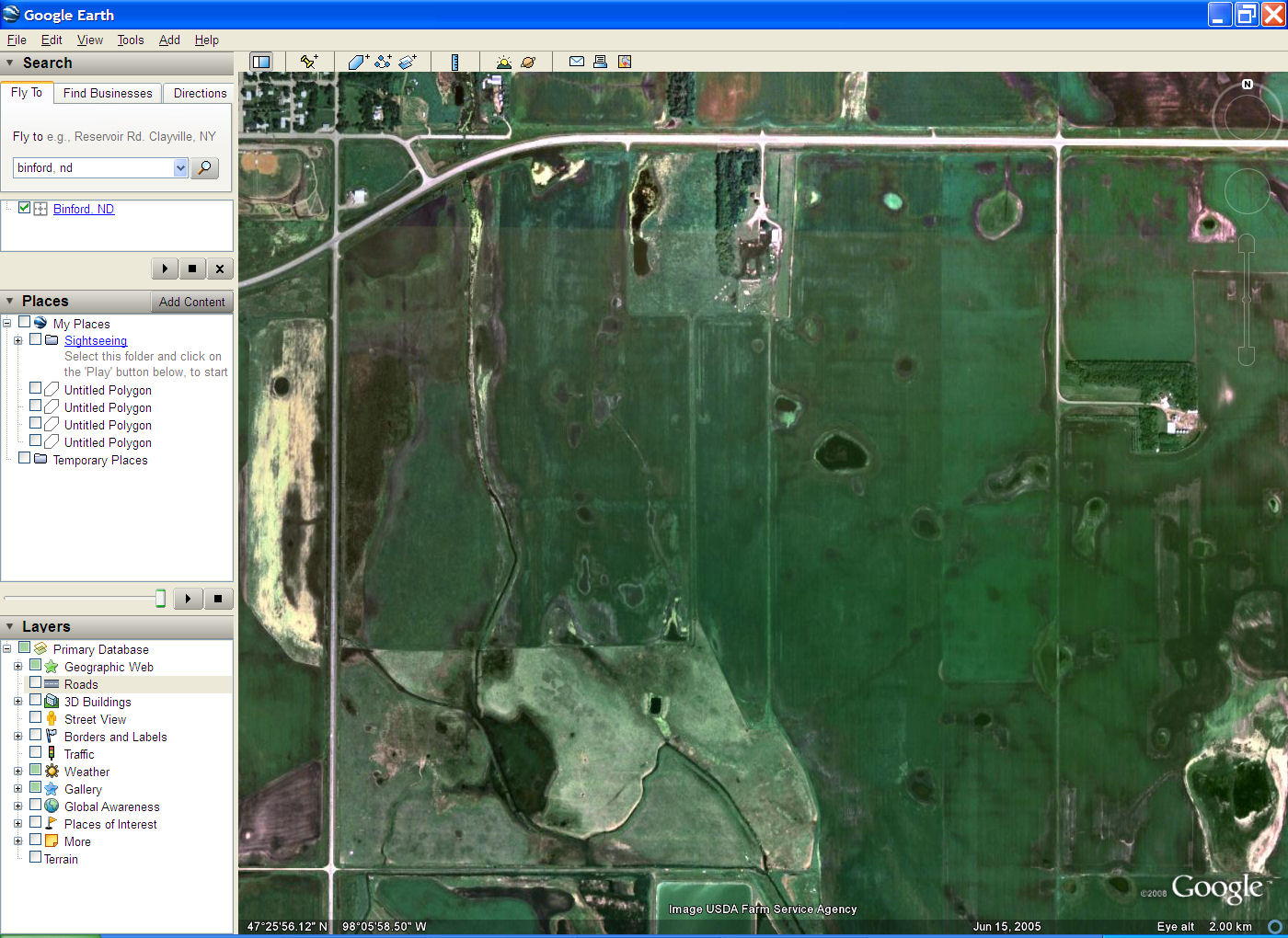Open the Binford, ND result link
Image resolution: width=1288 pixels, height=938 pixels.
[84, 209]
